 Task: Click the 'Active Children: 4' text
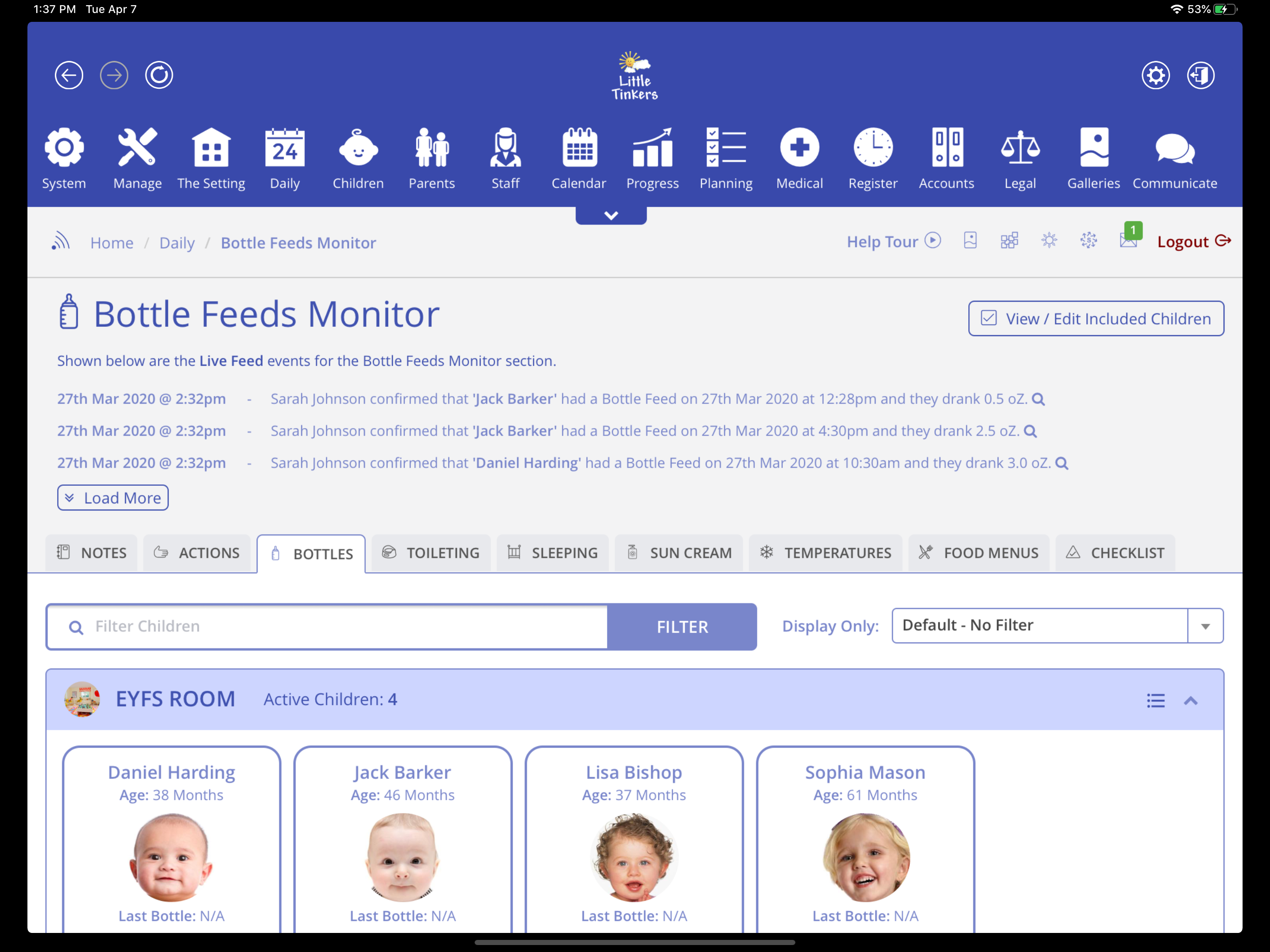click(x=330, y=700)
